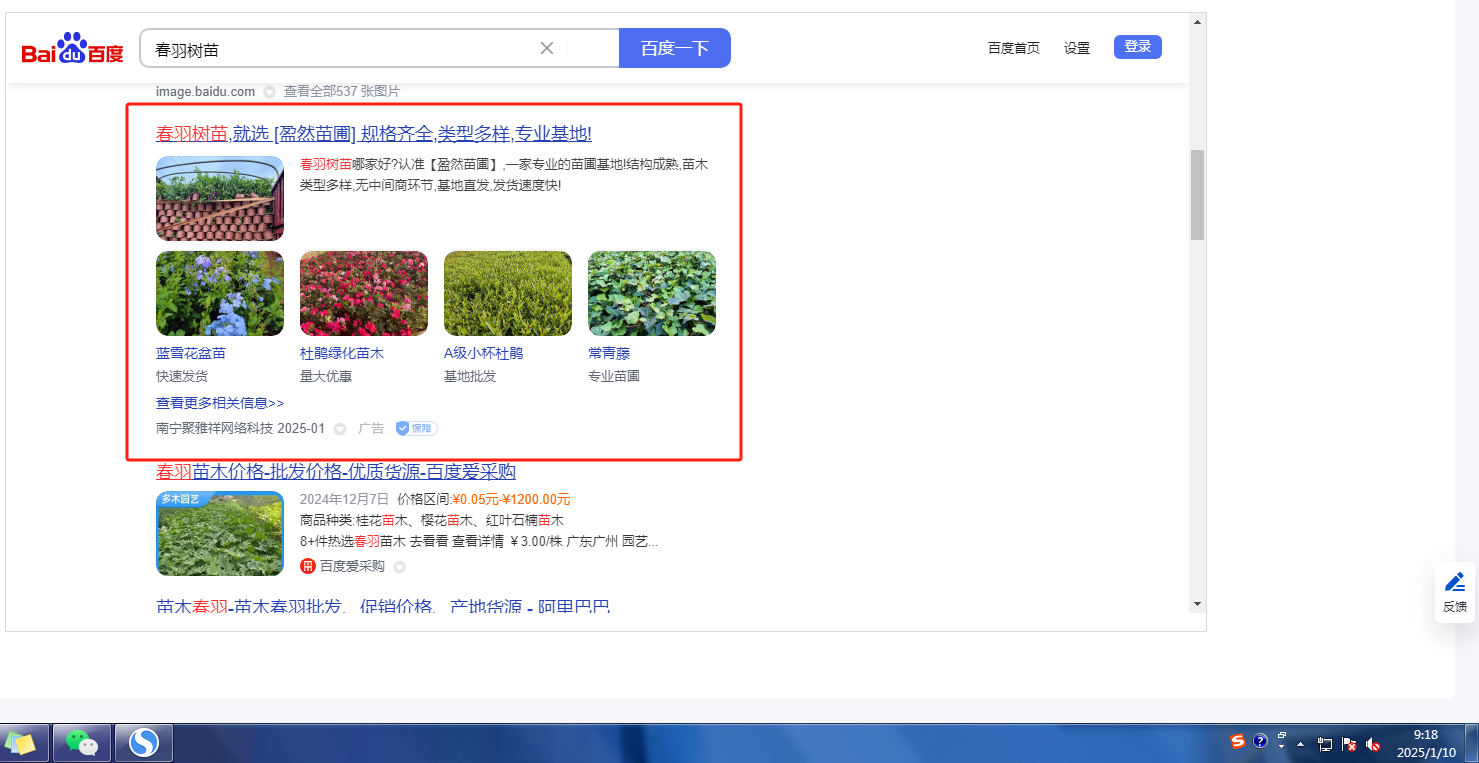Image resolution: width=1479 pixels, height=763 pixels.
Task: Open WeChat from the taskbar
Action: pyautogui.click(x=82, y=743)
